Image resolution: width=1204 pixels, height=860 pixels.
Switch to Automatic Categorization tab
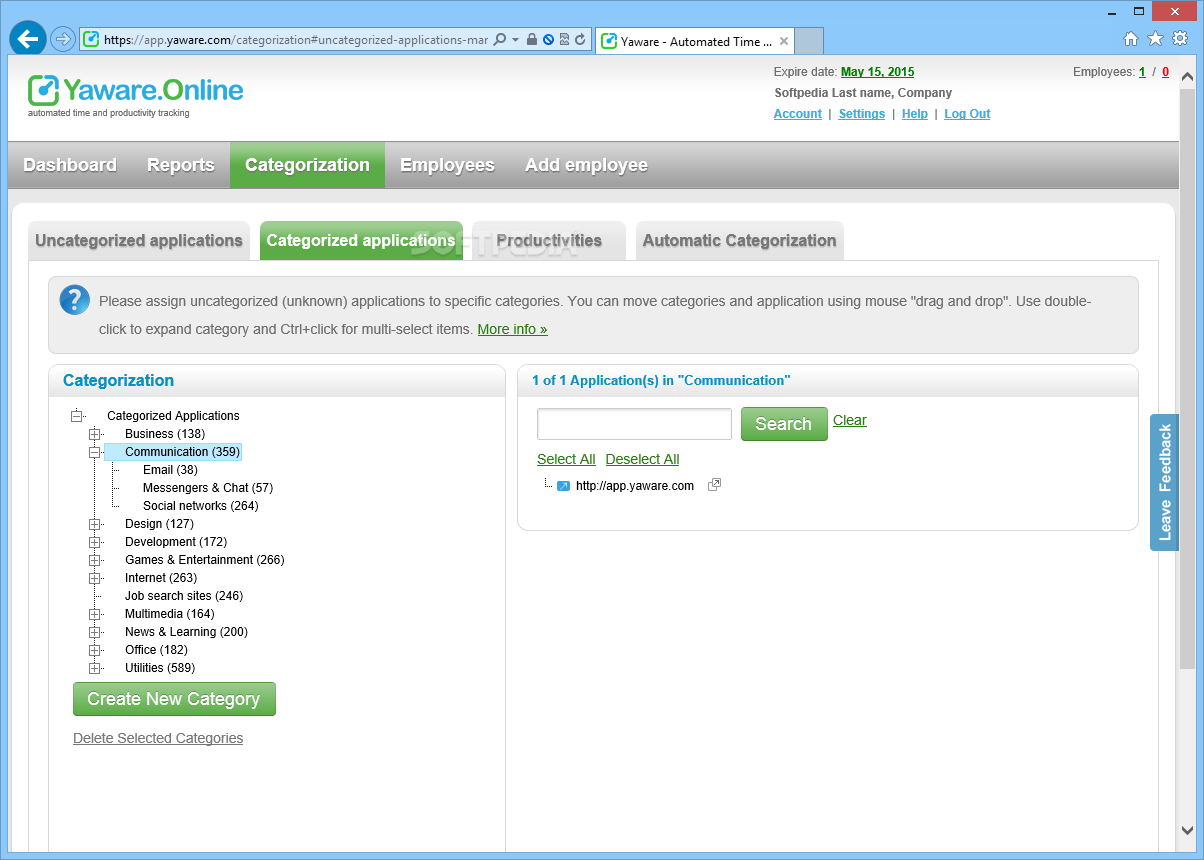pyautogui.click(x=739, y=241)
